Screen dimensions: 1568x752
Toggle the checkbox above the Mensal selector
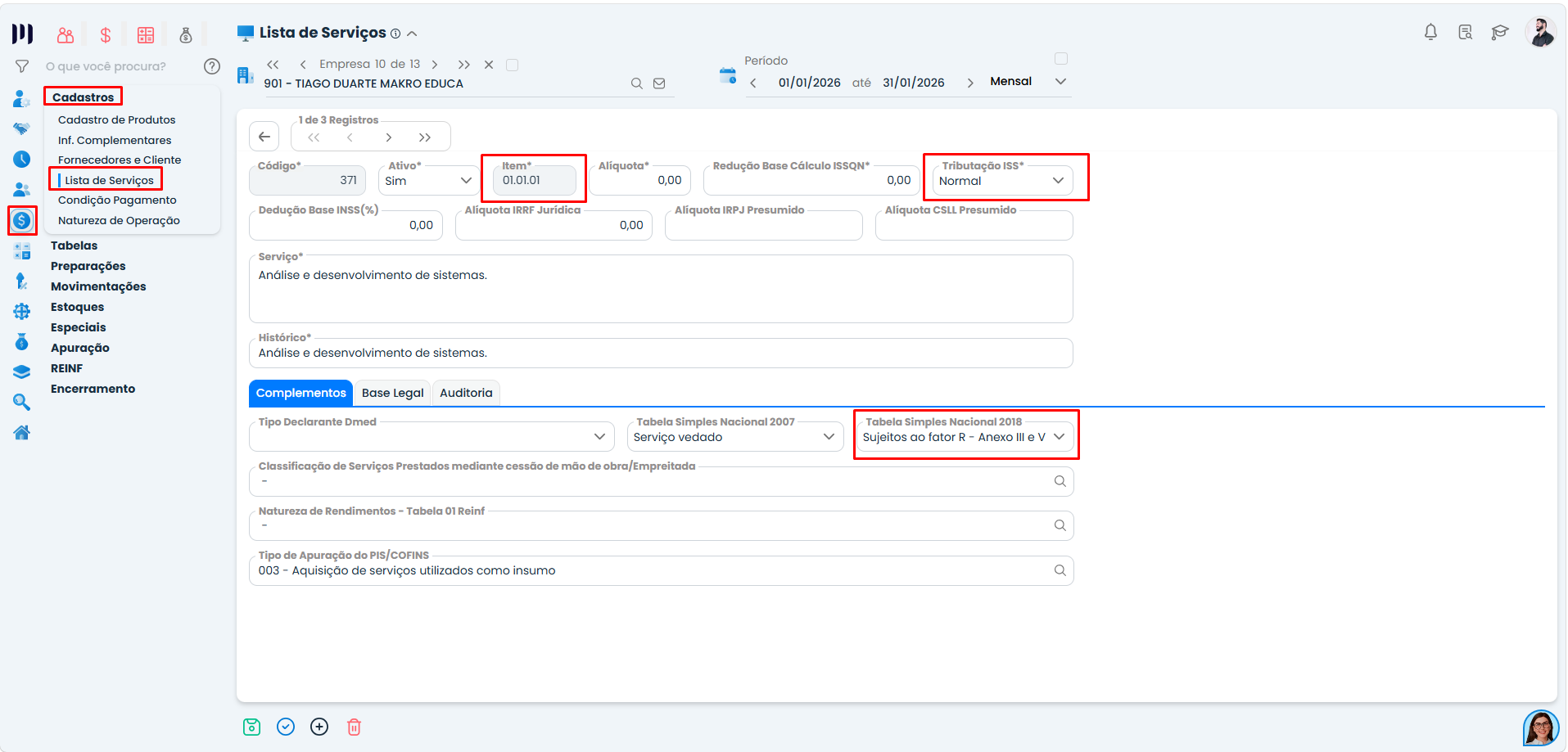click(1061, 59)
